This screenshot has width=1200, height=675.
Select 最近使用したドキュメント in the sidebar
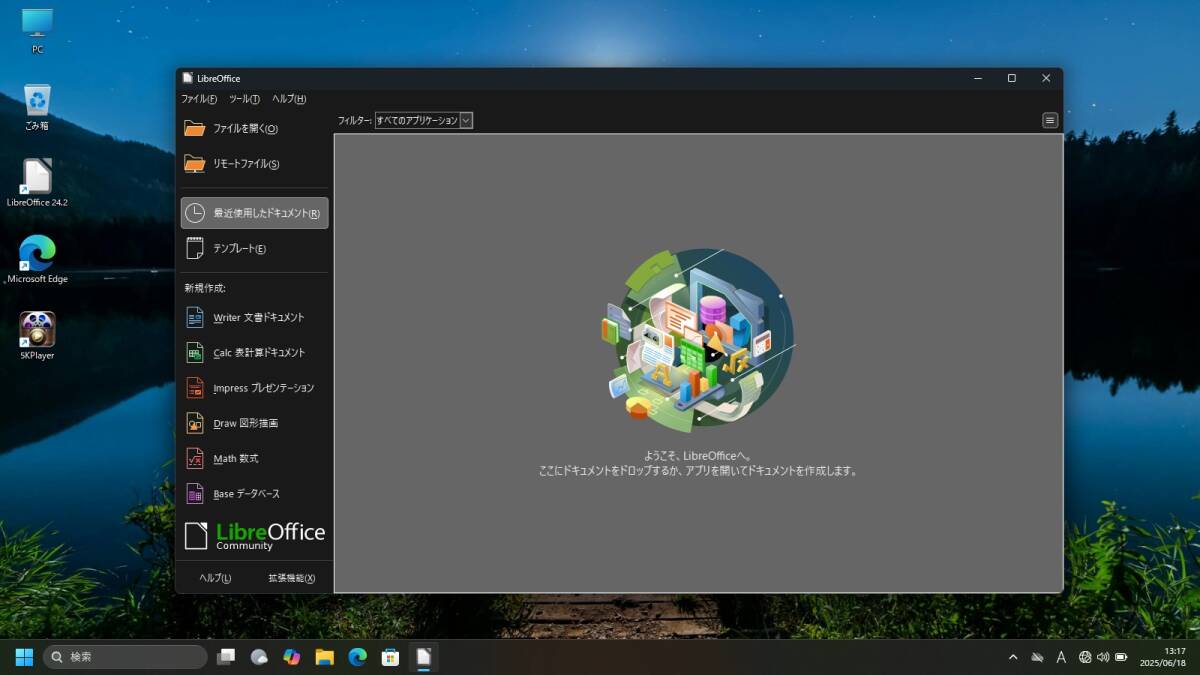[x=254, y=213]
